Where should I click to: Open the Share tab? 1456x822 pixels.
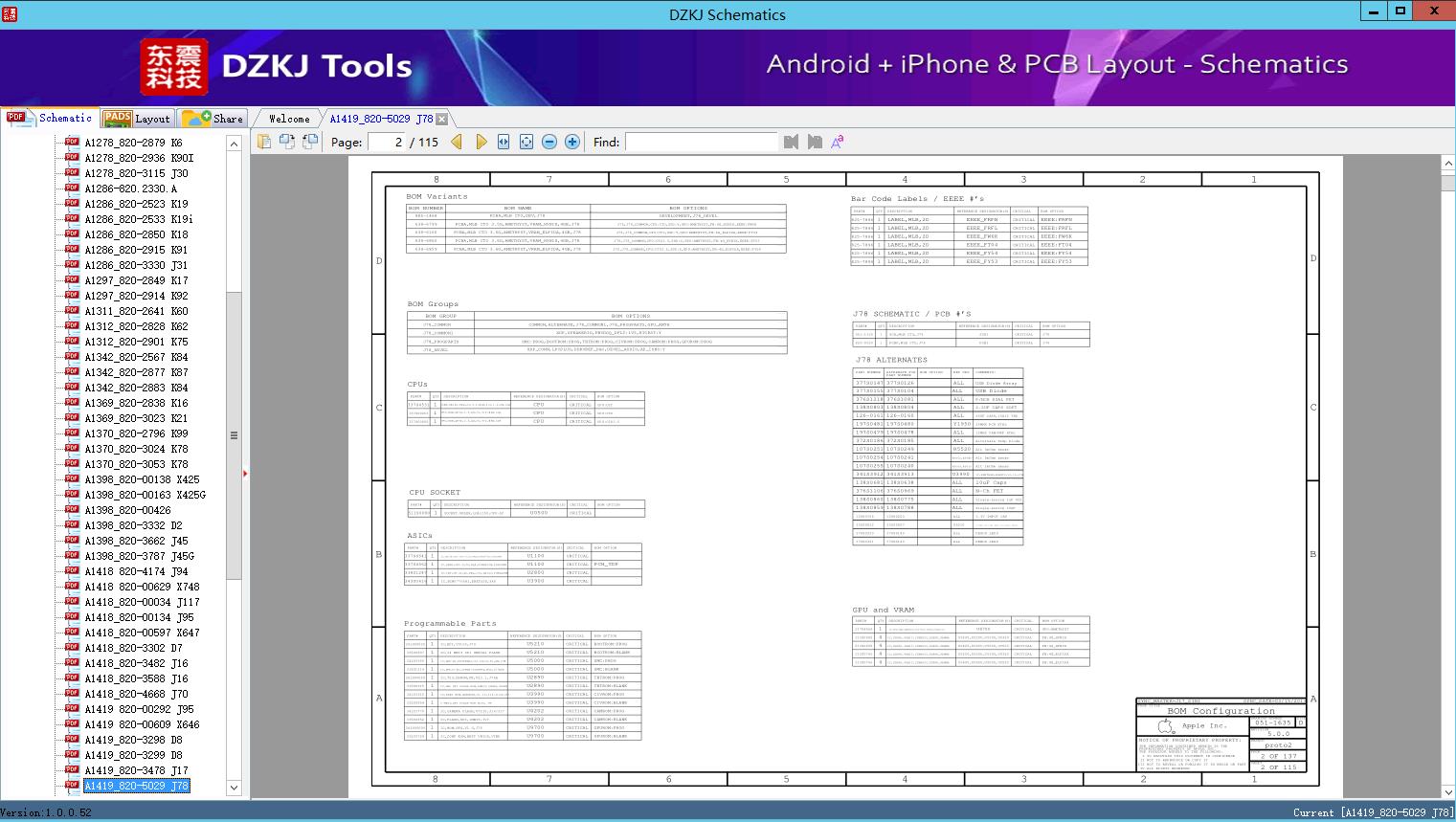pos(213,119)
